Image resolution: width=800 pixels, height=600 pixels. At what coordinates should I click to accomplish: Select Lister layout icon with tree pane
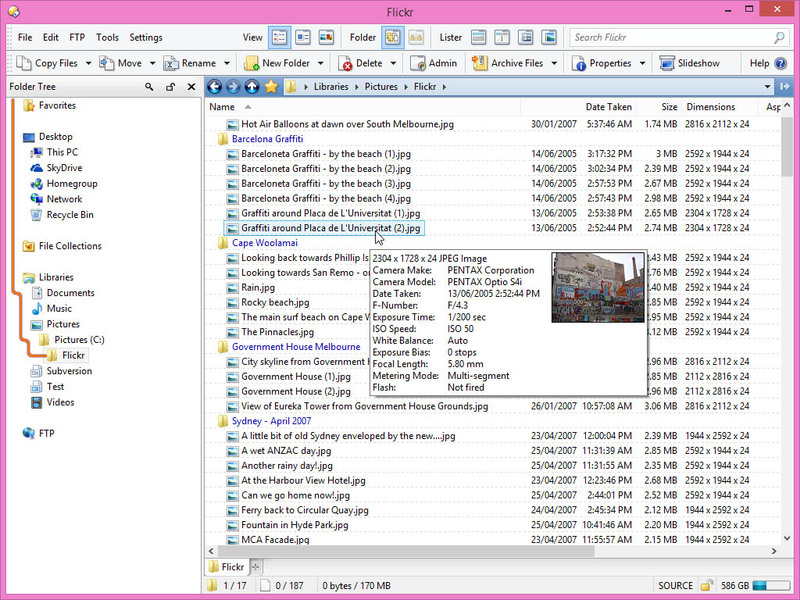[525, 37]
